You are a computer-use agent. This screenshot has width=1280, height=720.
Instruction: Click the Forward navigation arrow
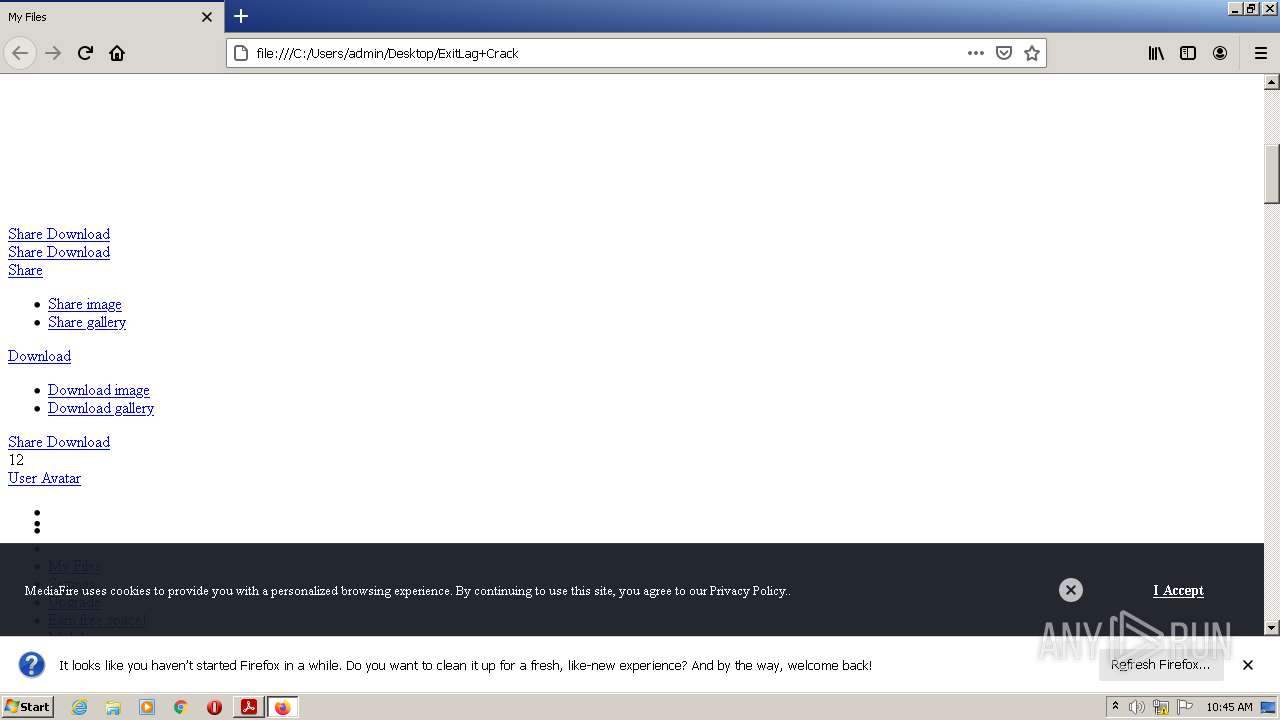coord(53,53)
